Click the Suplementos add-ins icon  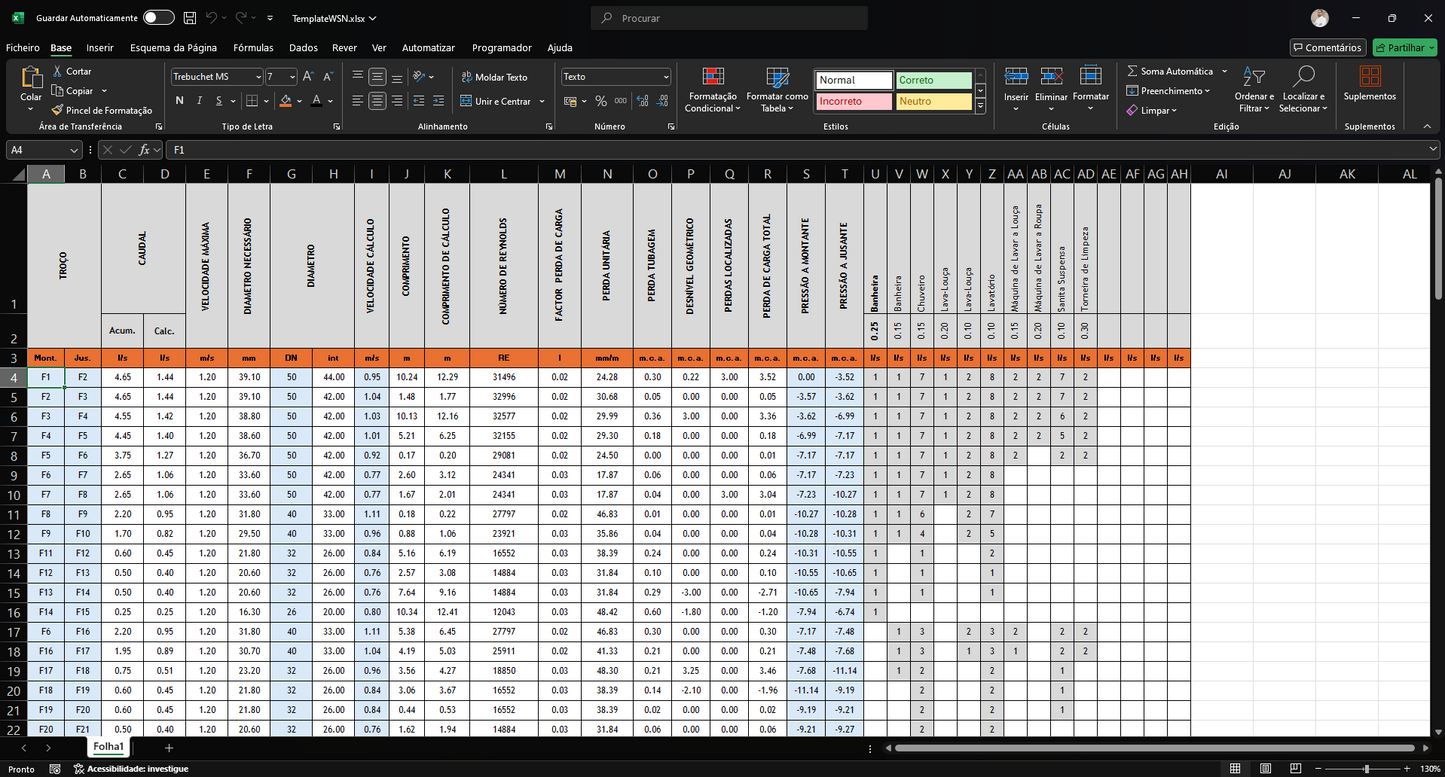1369,77
